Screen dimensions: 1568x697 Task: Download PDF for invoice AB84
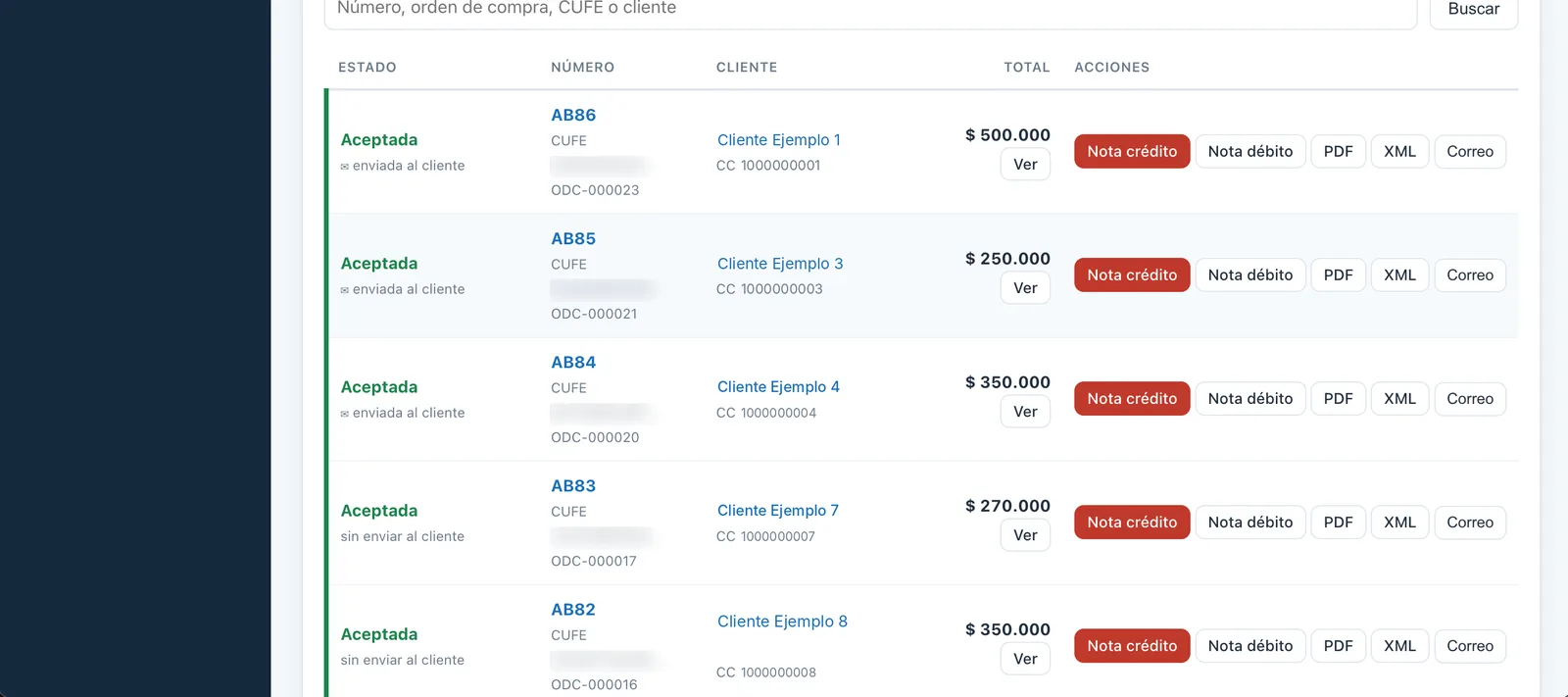pos(1338,398)
